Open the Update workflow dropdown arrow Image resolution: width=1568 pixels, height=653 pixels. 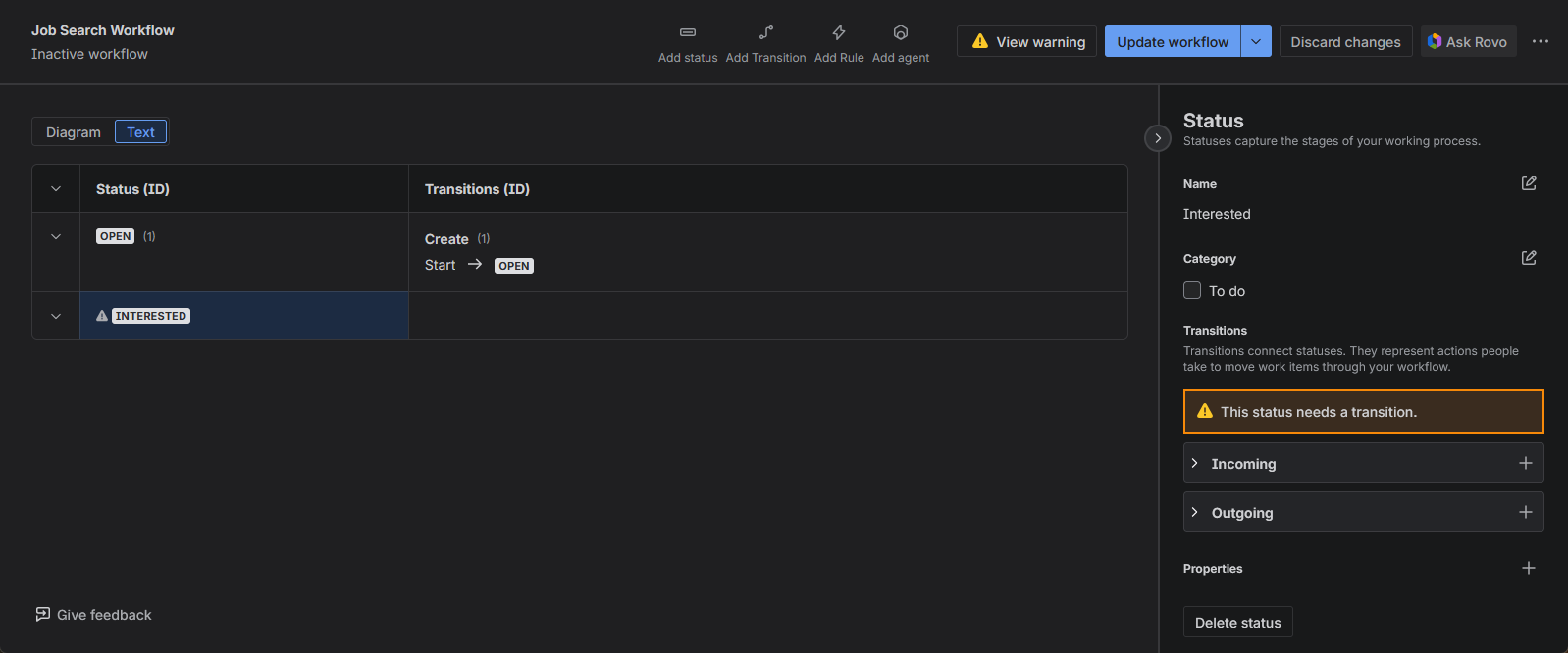click(1257, 41)
